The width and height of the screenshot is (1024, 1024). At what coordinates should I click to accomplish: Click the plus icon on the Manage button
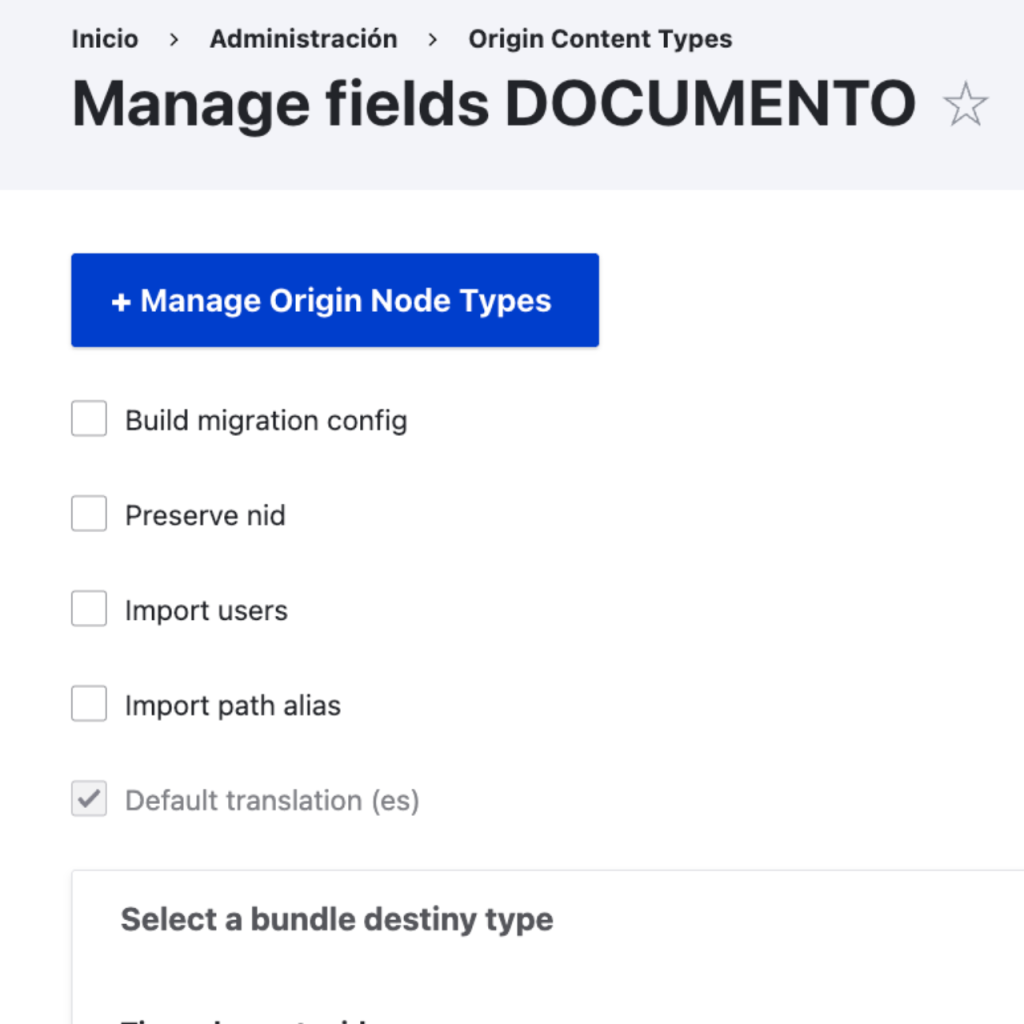point(121,302)
